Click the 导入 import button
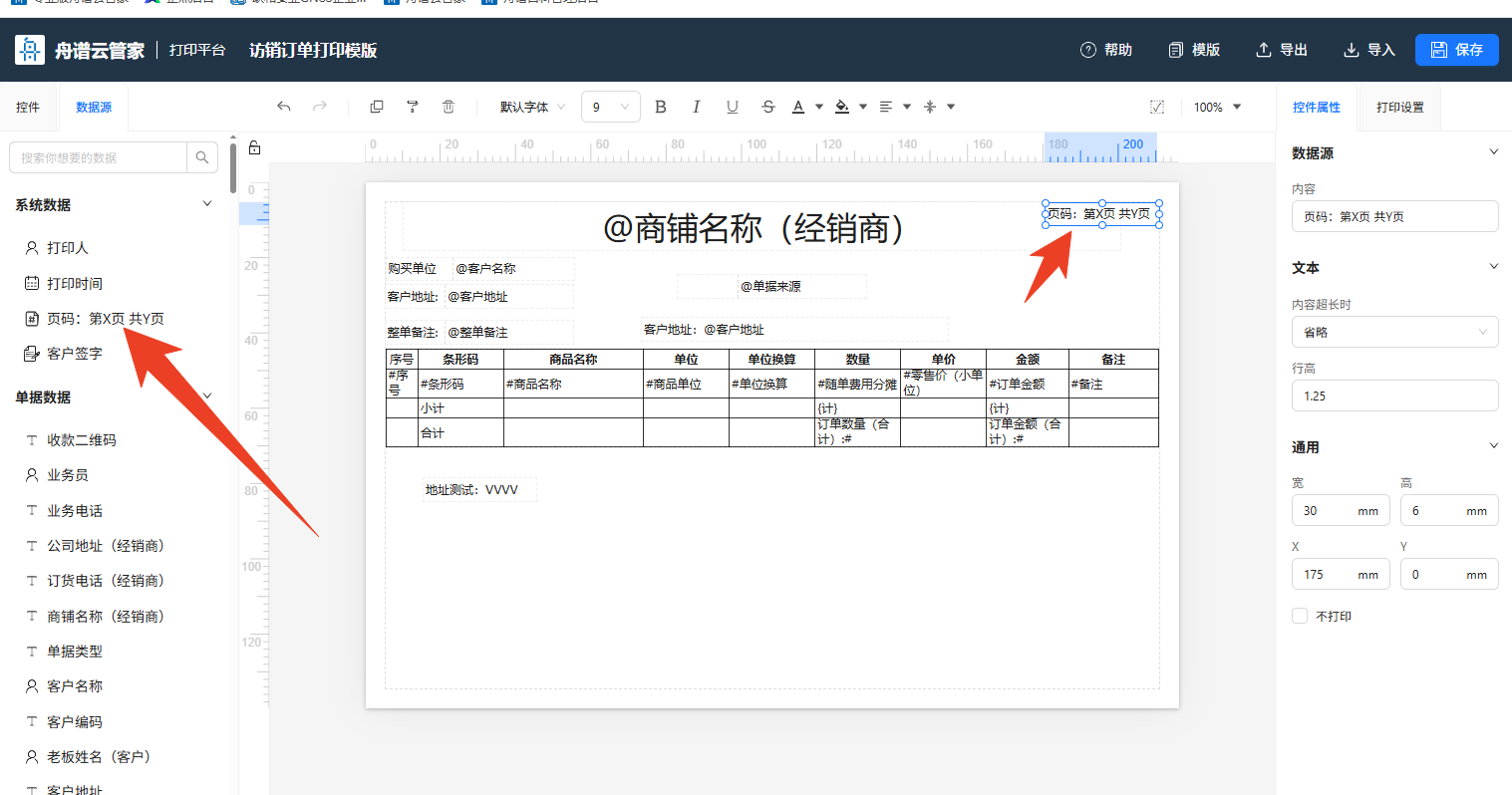The width and height of the screenshot is (1512, 795). click(x=1369, y=50)
